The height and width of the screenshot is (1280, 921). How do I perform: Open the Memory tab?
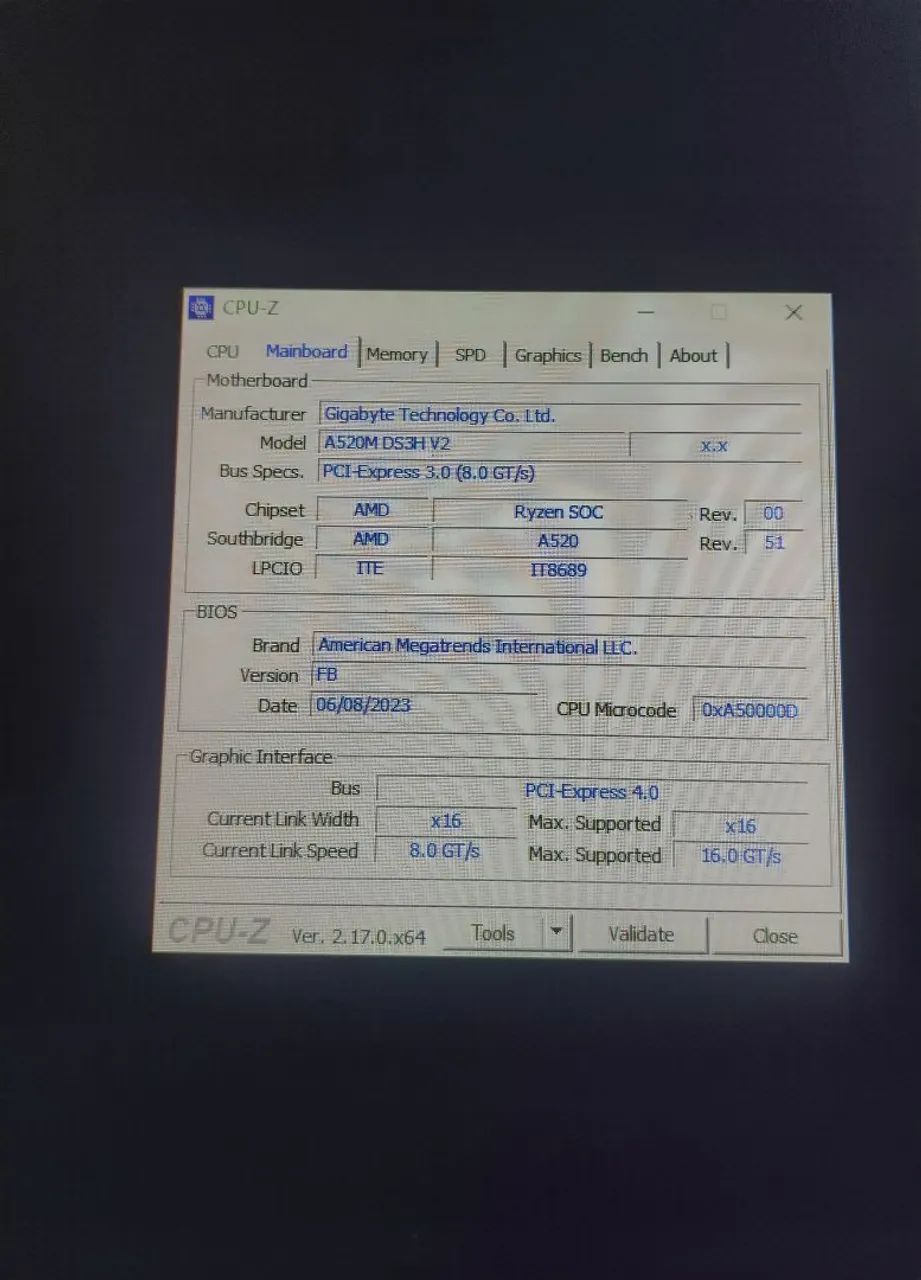click(x=398, y=354)
